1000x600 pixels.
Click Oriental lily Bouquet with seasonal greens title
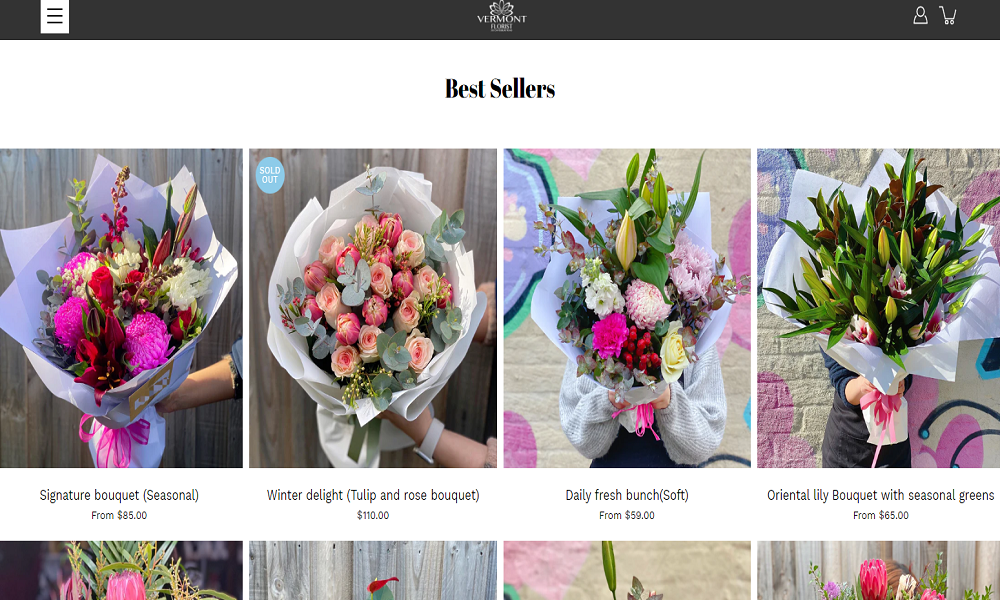pos(880,495)
